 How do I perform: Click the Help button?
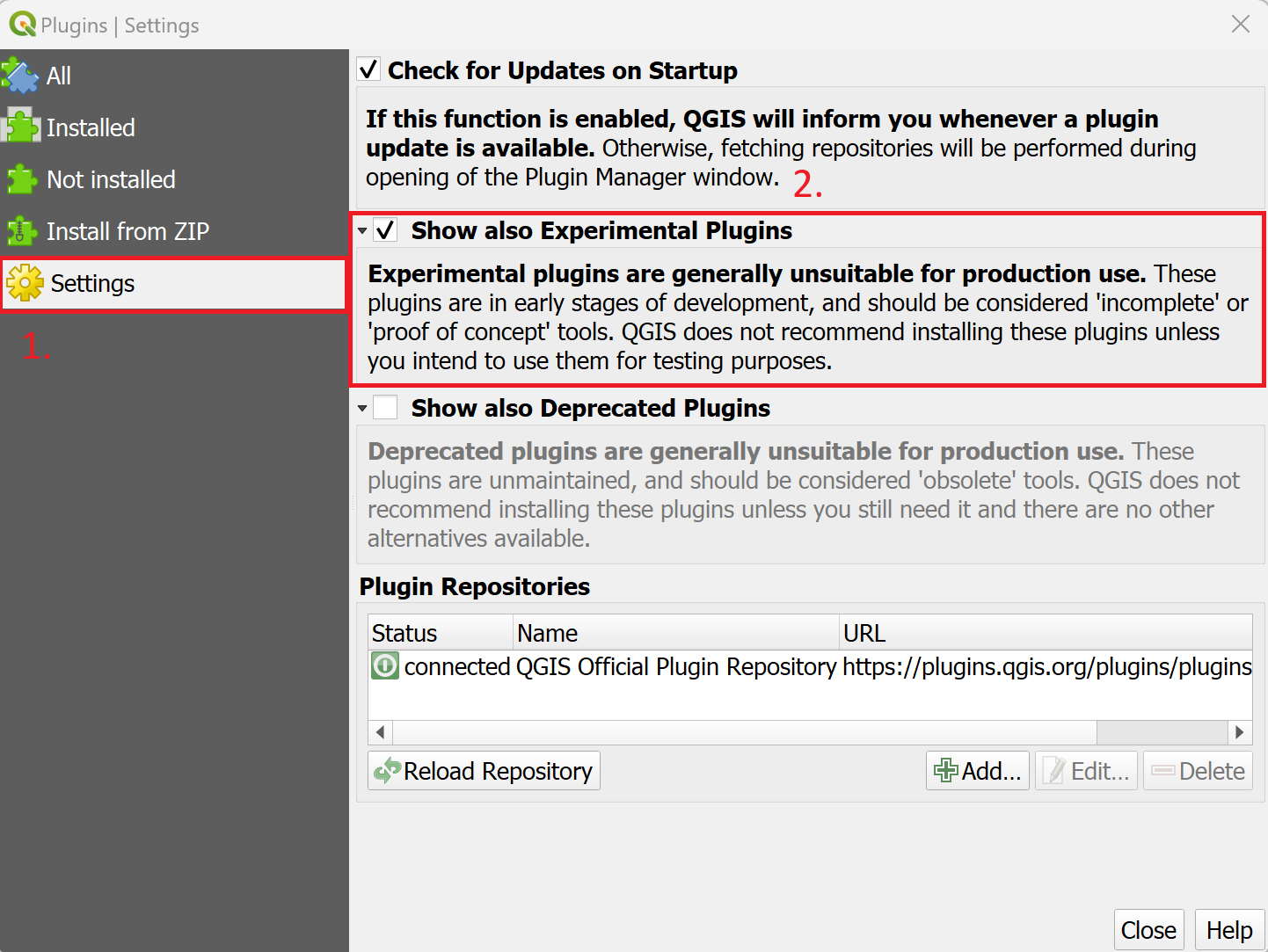[x=1229, y=929]
